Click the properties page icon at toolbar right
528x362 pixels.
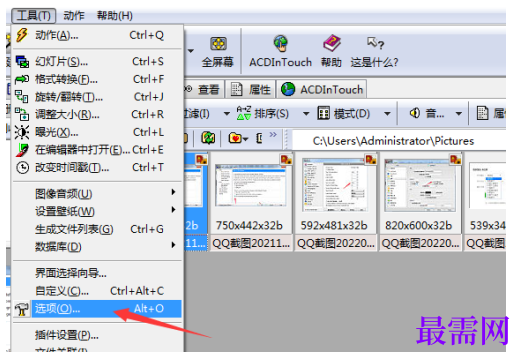click(483, 113)
